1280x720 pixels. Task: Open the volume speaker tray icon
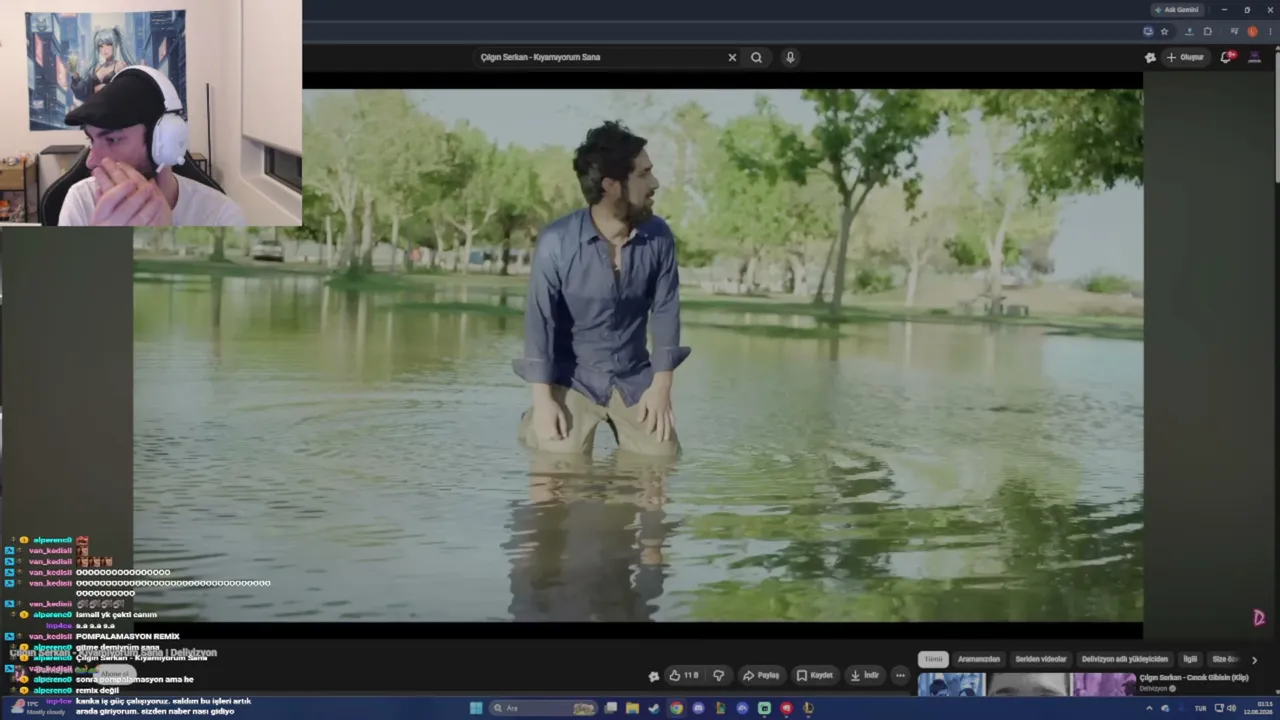(1231, 708)
